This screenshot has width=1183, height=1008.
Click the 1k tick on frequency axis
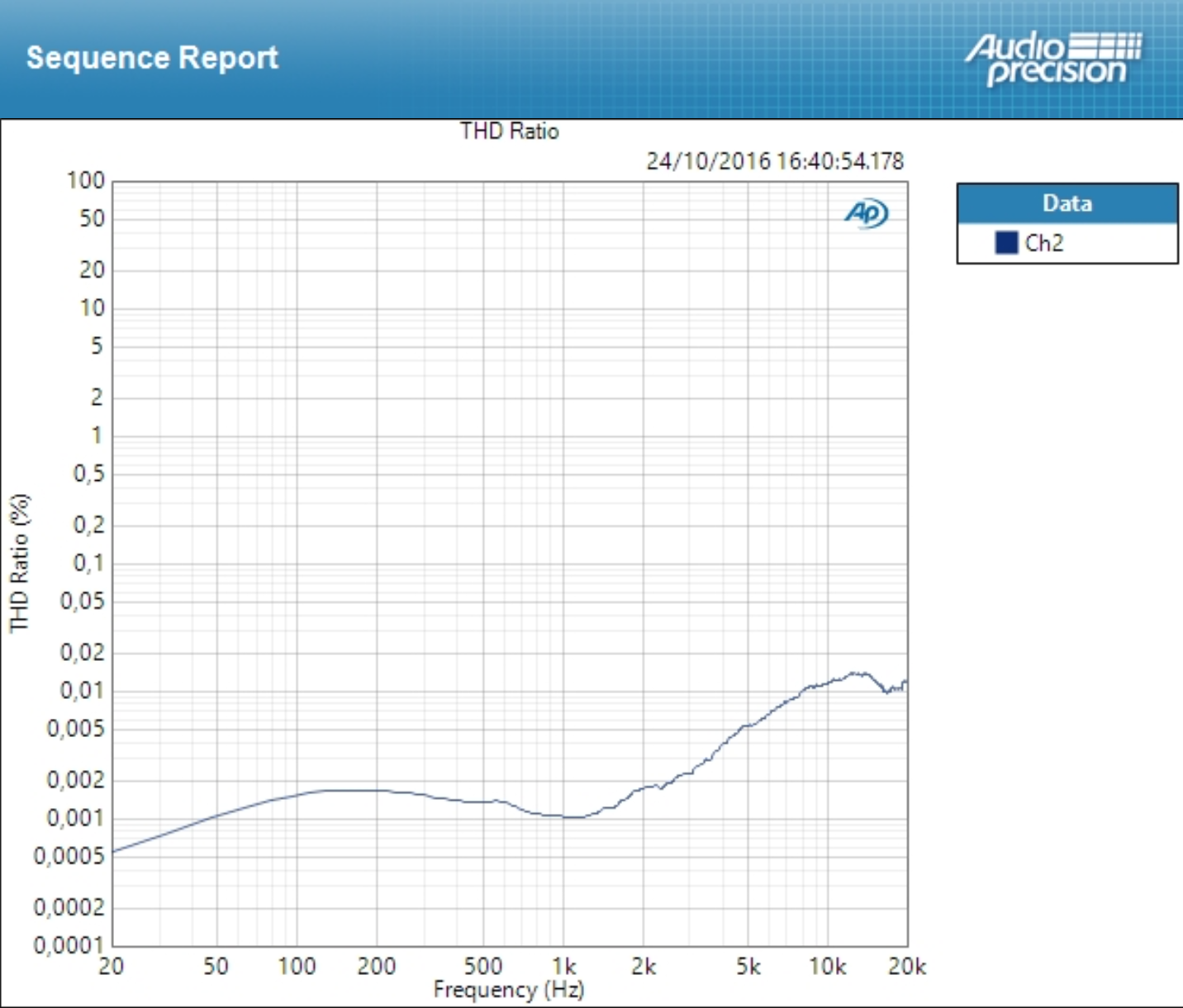[564, 966]
